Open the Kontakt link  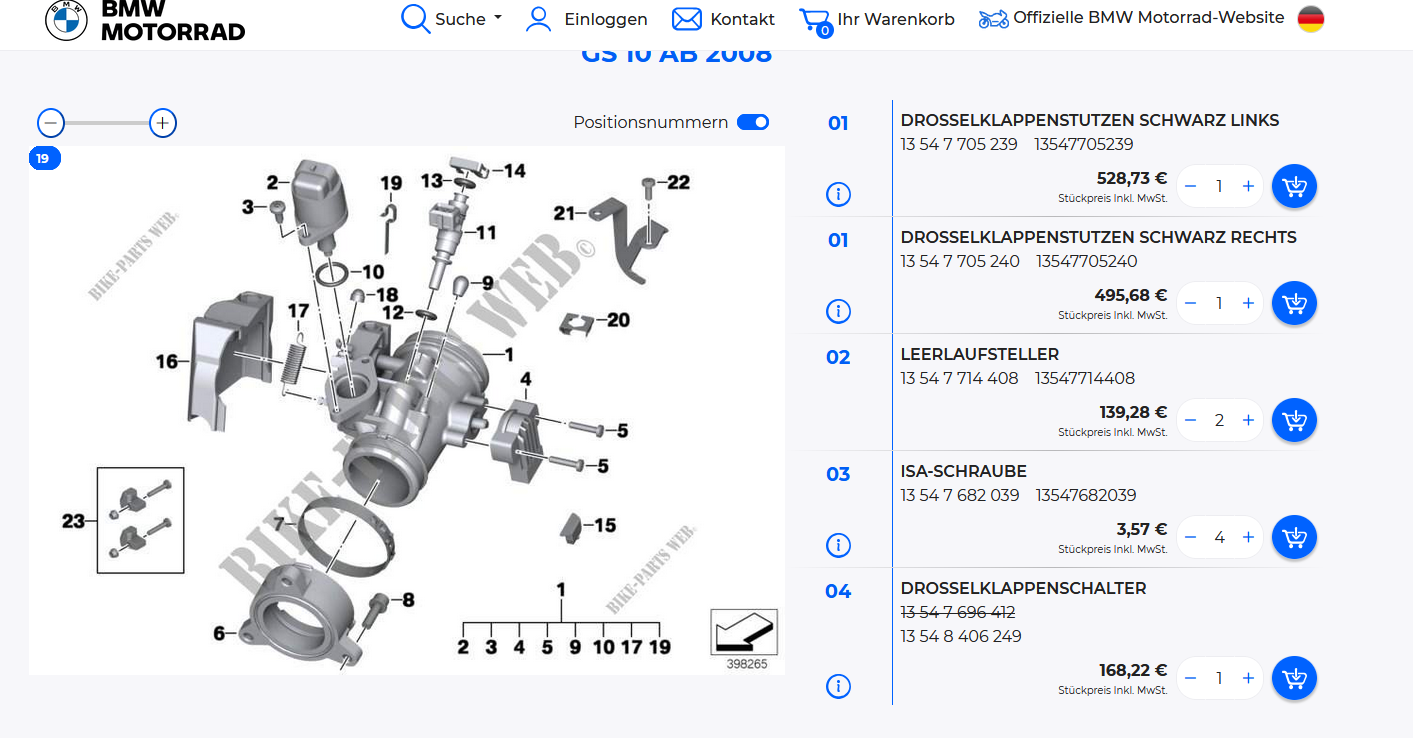coord(742,19)
